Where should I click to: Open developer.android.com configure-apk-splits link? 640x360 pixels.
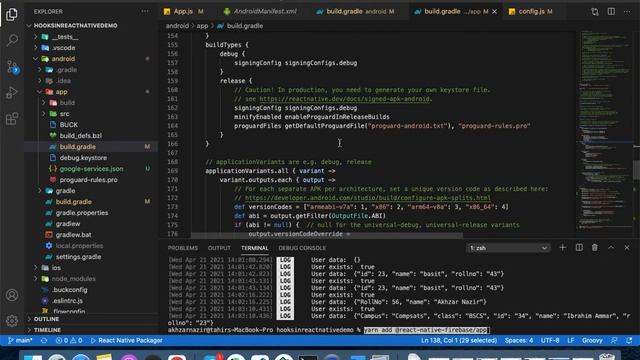point(368,198)
